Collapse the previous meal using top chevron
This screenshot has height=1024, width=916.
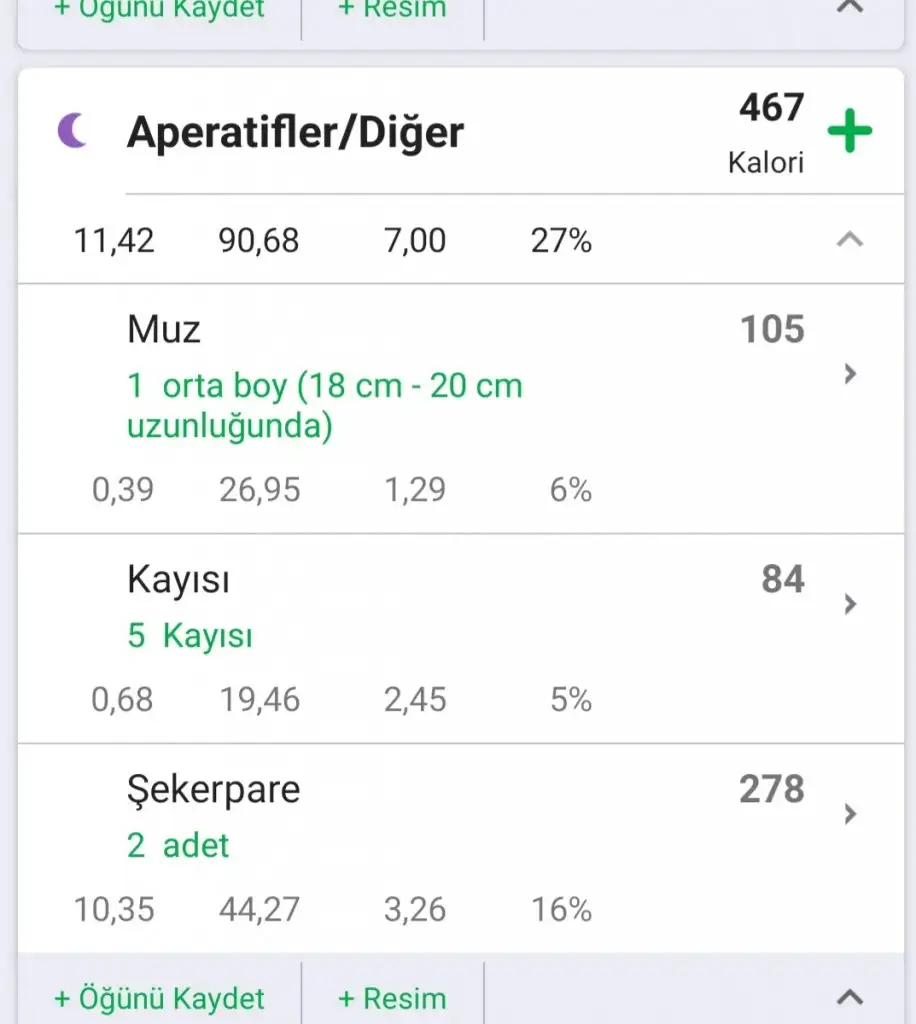tap(849, 8)
